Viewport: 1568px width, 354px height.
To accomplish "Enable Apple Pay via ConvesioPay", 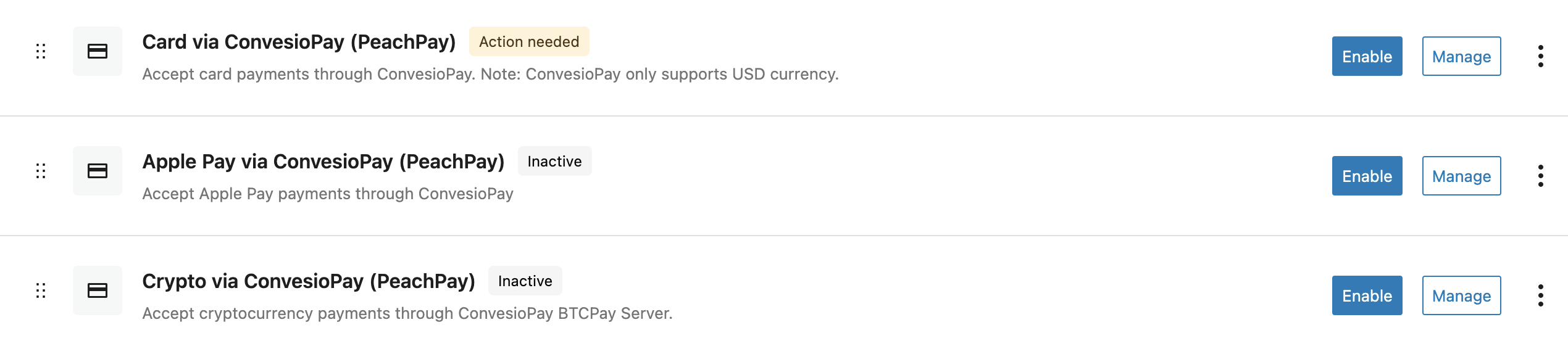I will 1367,176.
